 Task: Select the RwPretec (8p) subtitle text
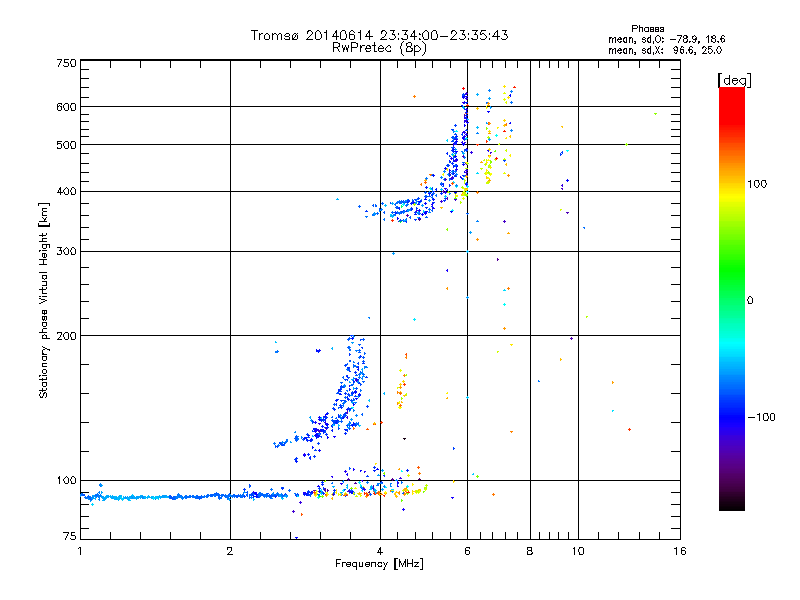pos(379,48)
